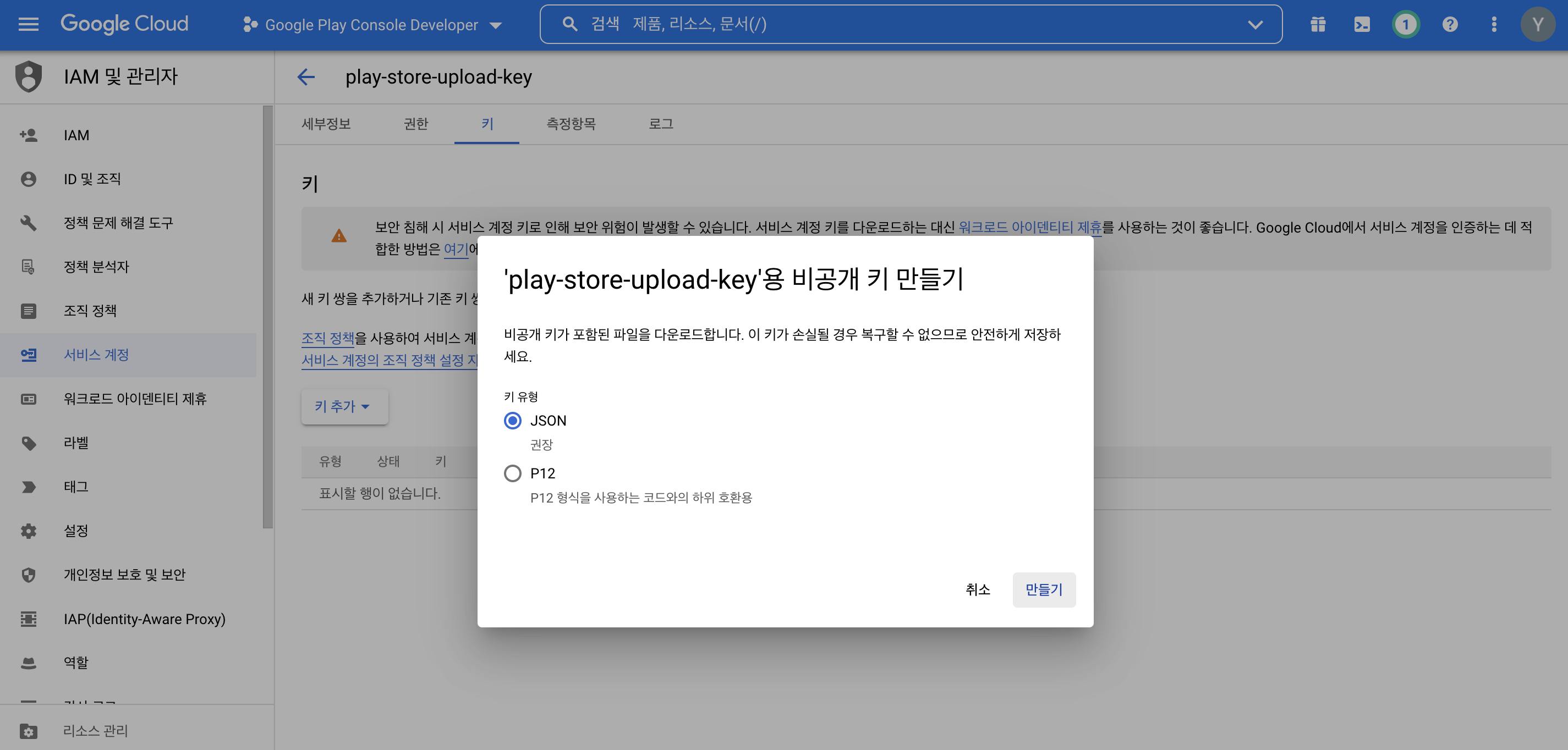Image resolution: width=1568 pixels, height=750 pixels.
Task: Select the 키 tab
Action: [x=486, y=124]
